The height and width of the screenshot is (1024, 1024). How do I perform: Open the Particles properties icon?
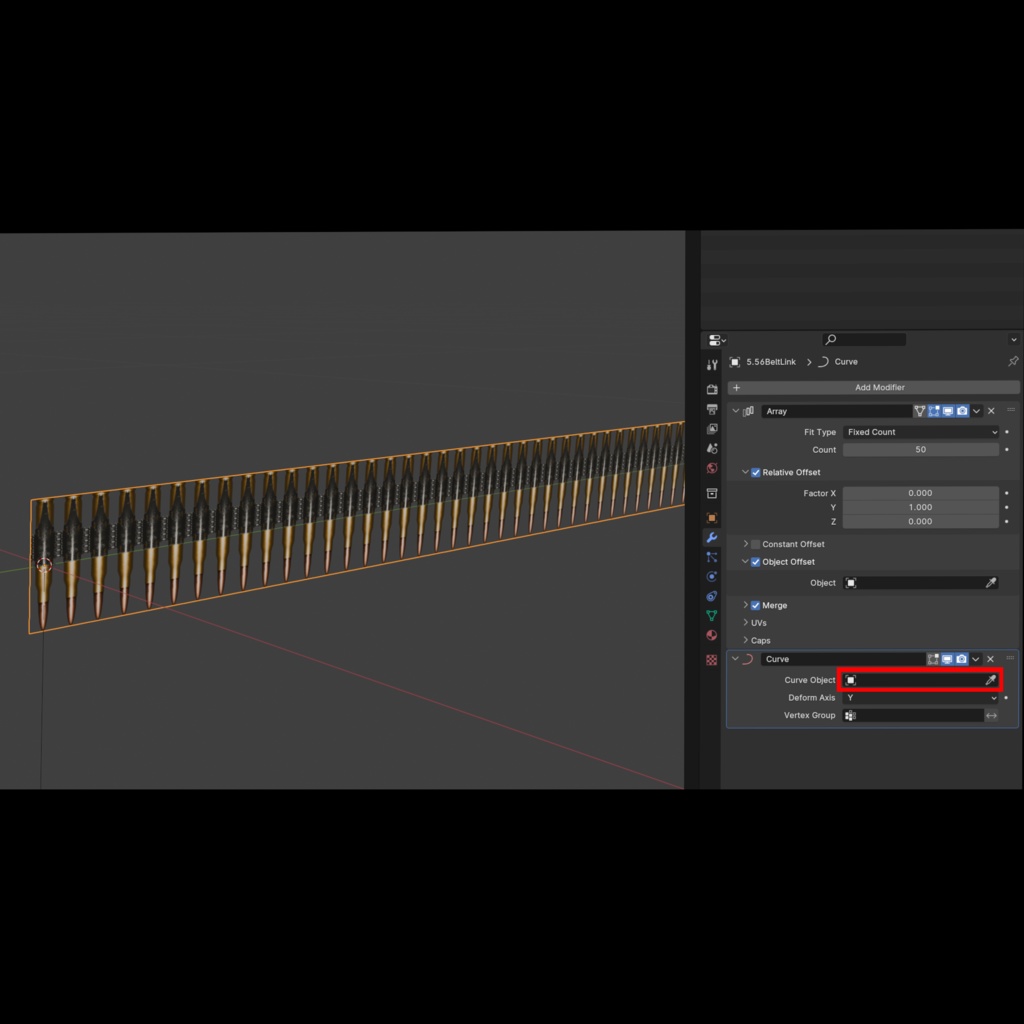pos(712,557)
